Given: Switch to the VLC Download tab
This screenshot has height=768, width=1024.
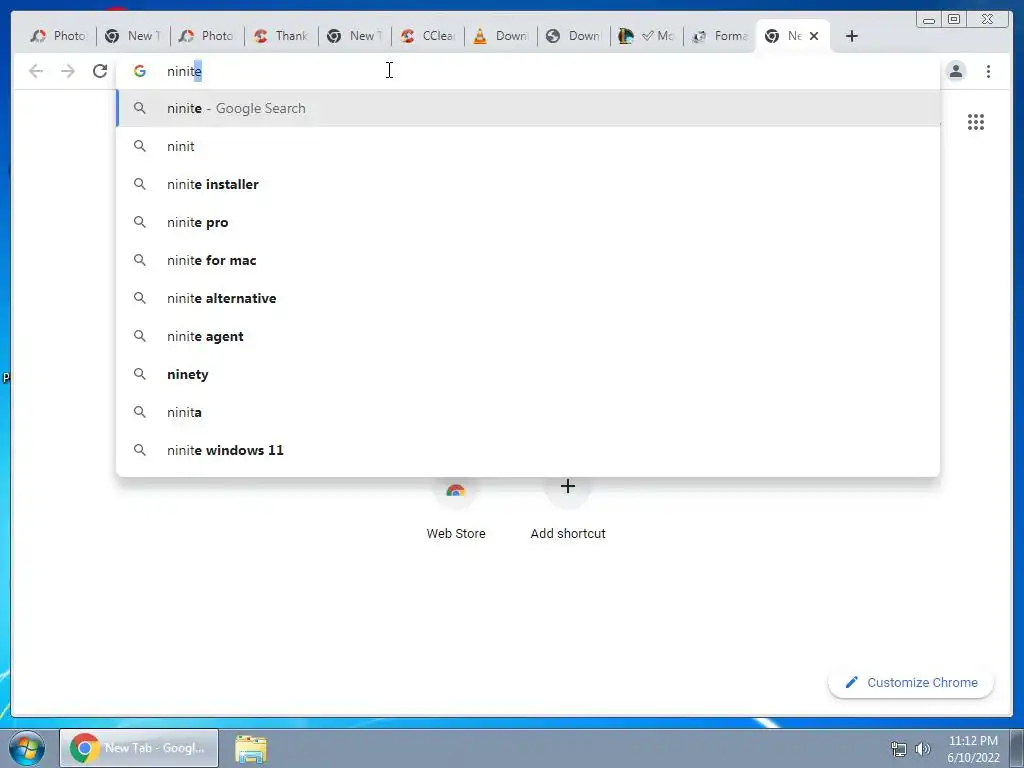Looking at the screenshot, I should pos(501,36).
